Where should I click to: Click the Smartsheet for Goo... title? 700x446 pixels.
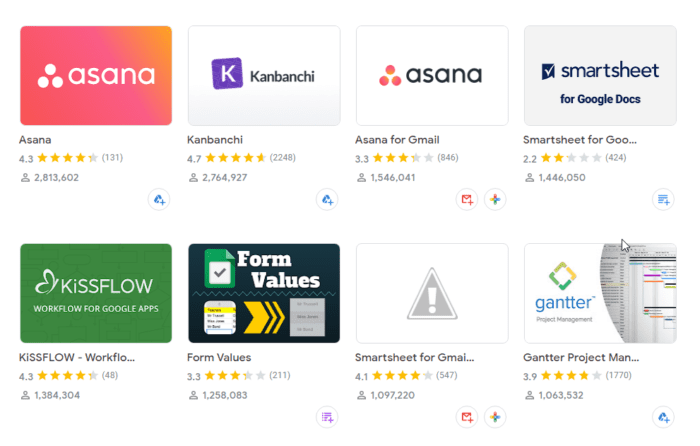[580, 140]
